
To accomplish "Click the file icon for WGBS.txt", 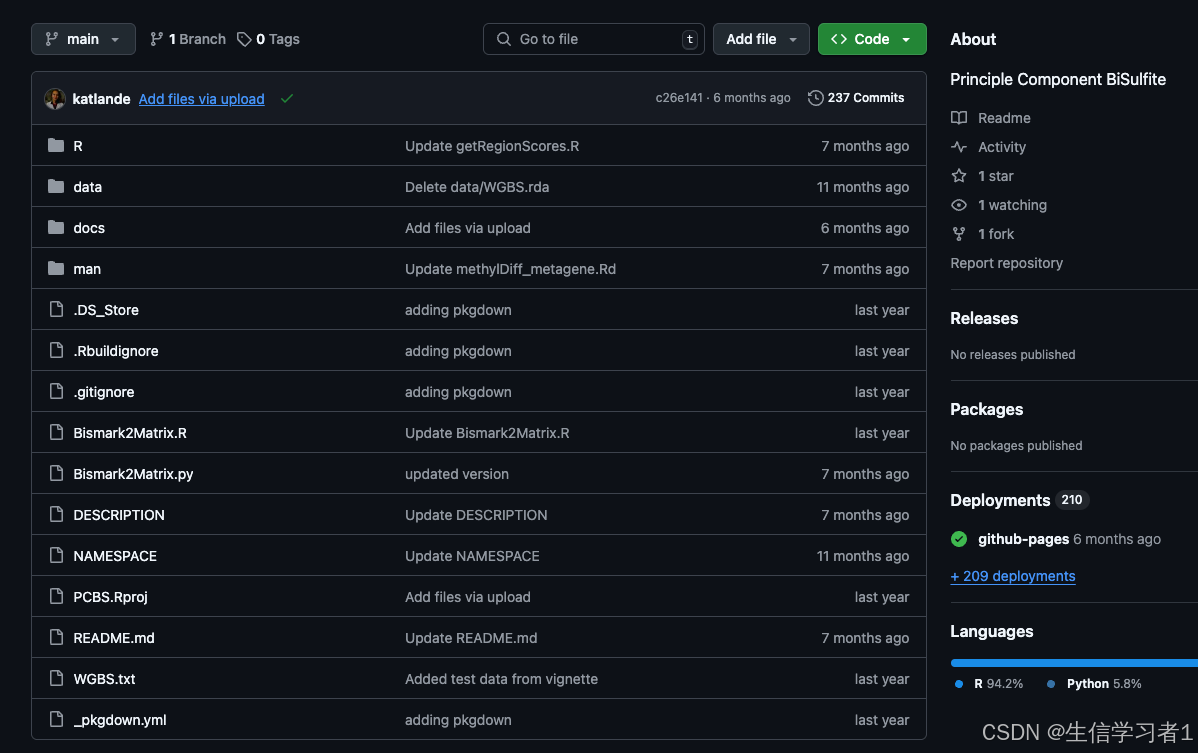I will point(56,678).
